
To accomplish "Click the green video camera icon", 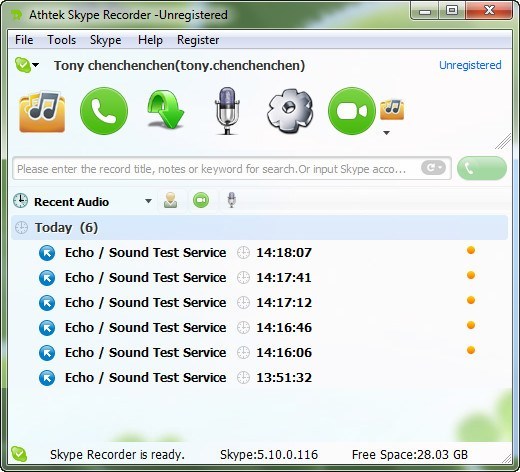I will 352,111.
